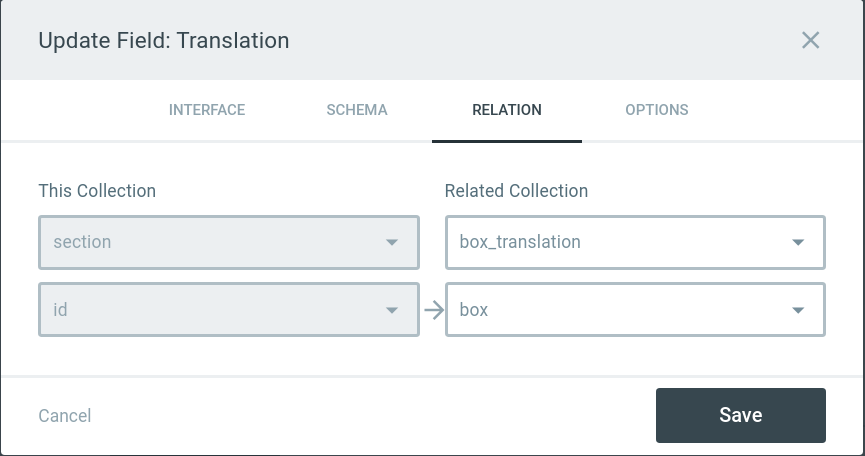Click the caret on the box dropdown

798,310
